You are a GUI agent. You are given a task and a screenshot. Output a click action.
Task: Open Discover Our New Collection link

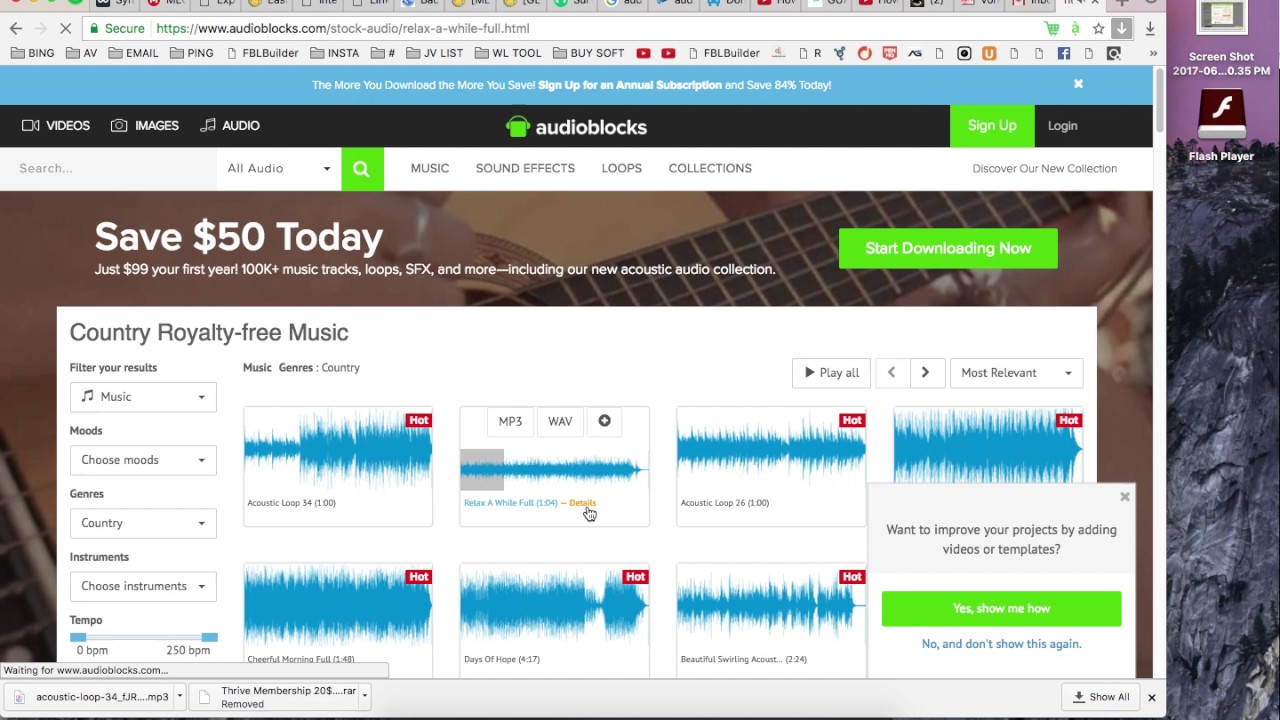(x=1044, y=168)
